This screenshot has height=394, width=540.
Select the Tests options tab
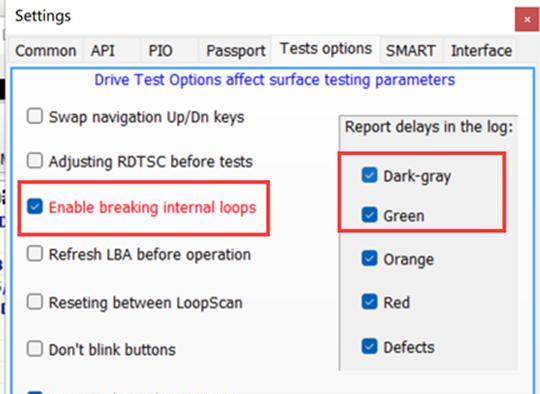326,49
